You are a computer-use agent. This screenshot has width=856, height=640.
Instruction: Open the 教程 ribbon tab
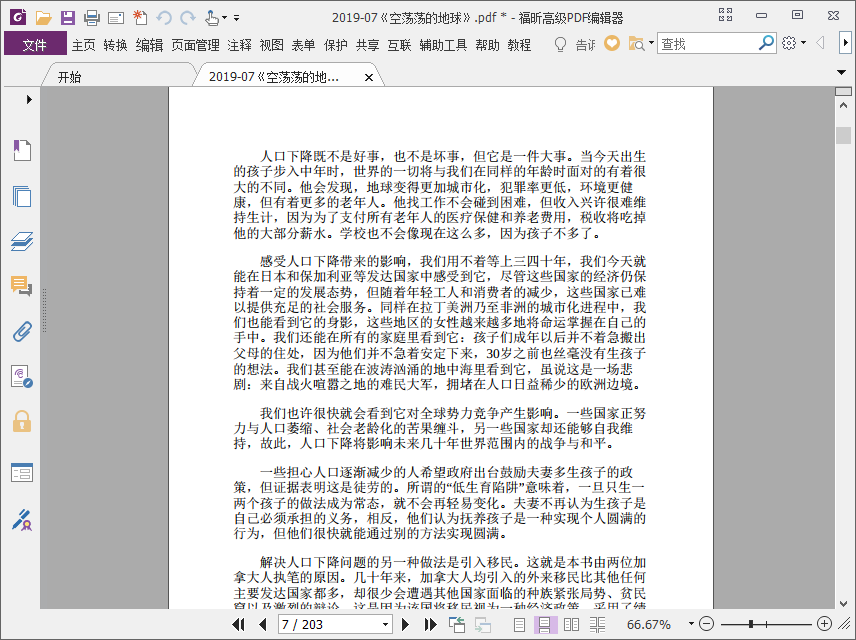coord(519,45)
